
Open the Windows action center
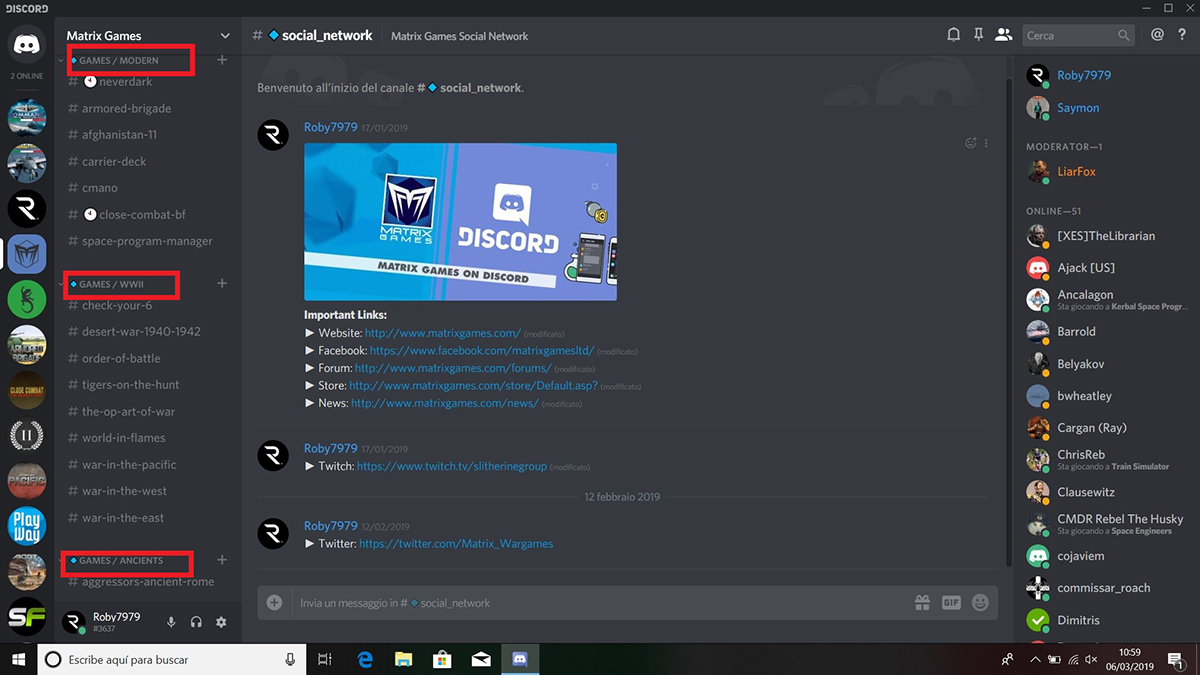tap(1176, 659)
